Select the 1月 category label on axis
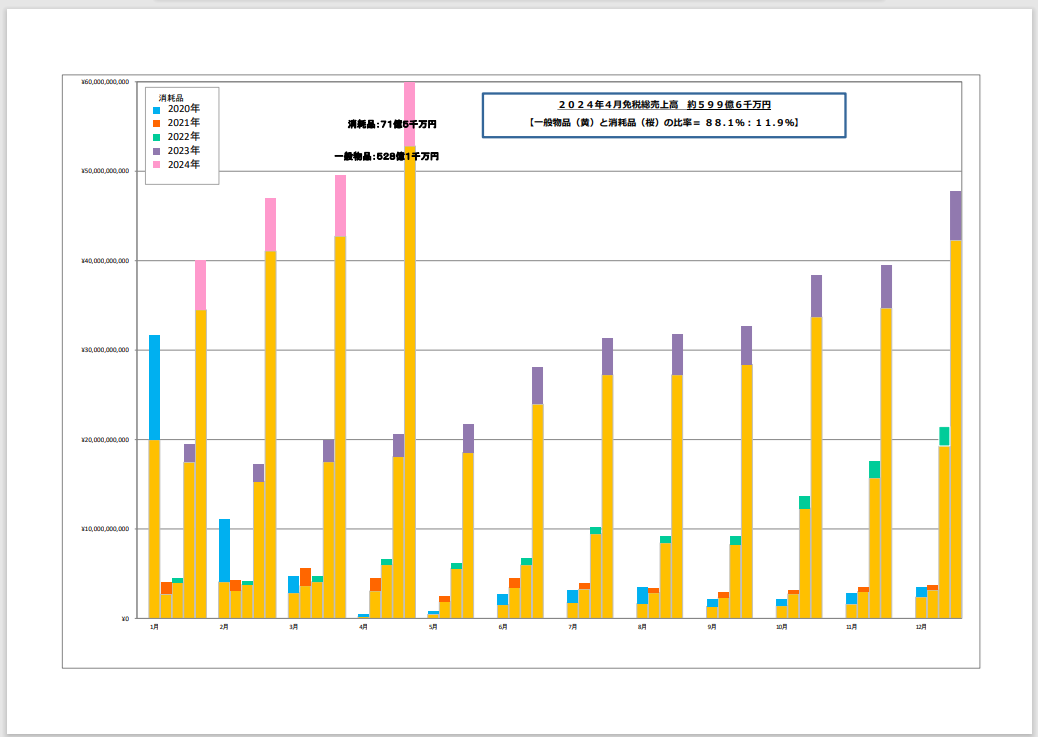Image resolution: width=1038 pixels, height=737 pixels. coord(153,627)
